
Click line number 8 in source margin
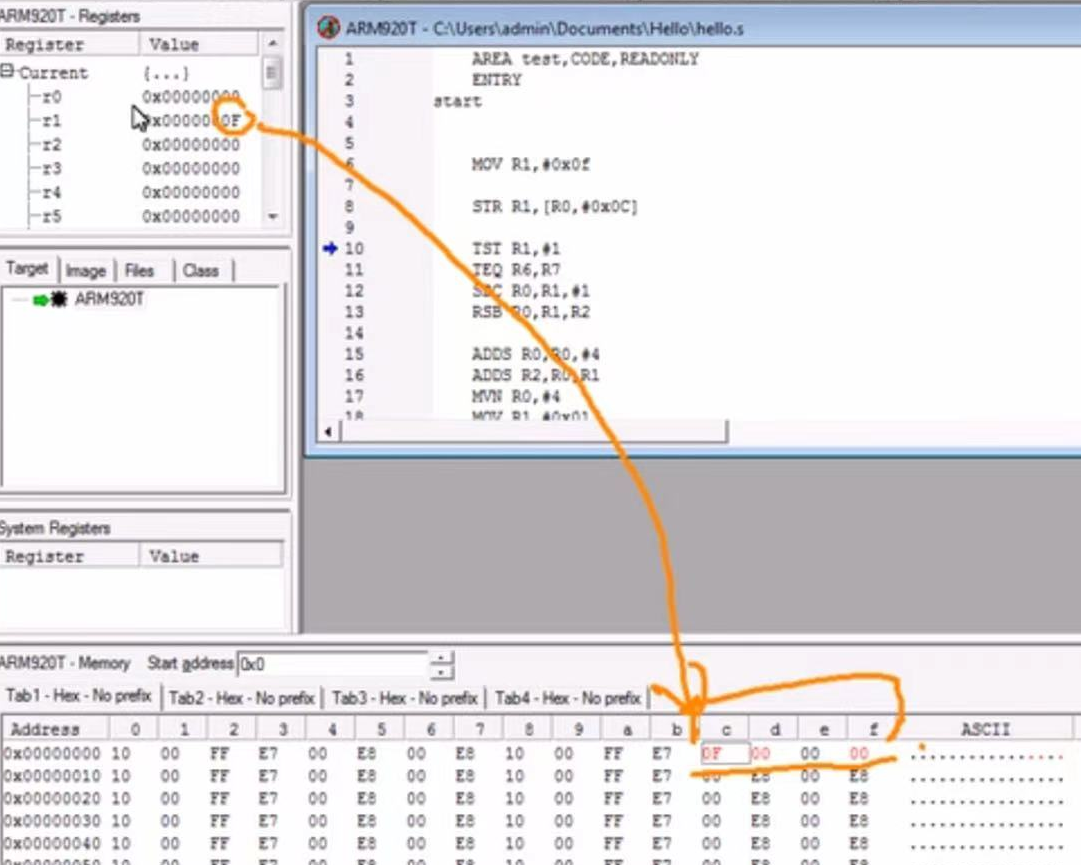(350, 206)
